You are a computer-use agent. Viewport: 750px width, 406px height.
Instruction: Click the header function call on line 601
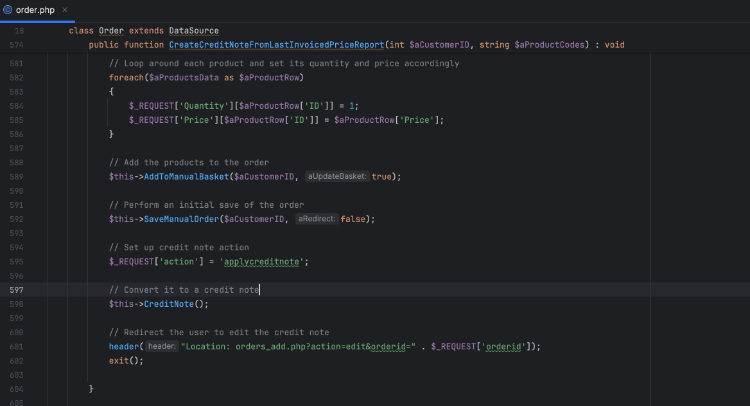pos(123,346)
